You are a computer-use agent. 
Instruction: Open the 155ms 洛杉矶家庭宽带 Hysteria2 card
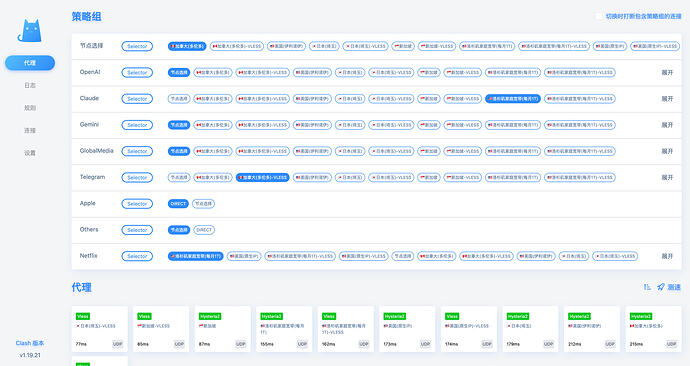tap(284, 329)
